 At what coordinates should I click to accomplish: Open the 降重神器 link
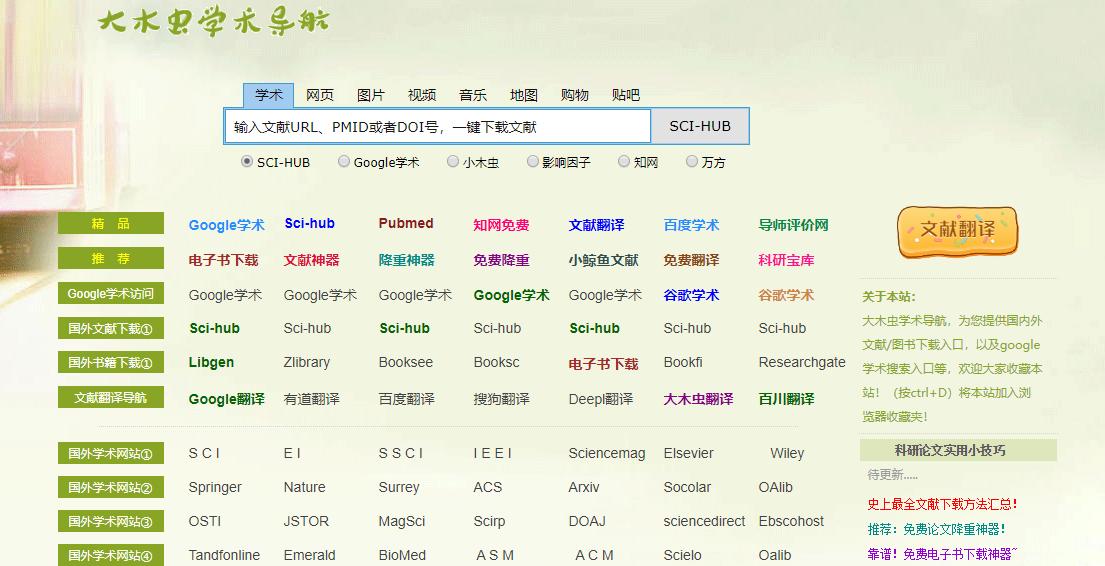click(407, 259)
